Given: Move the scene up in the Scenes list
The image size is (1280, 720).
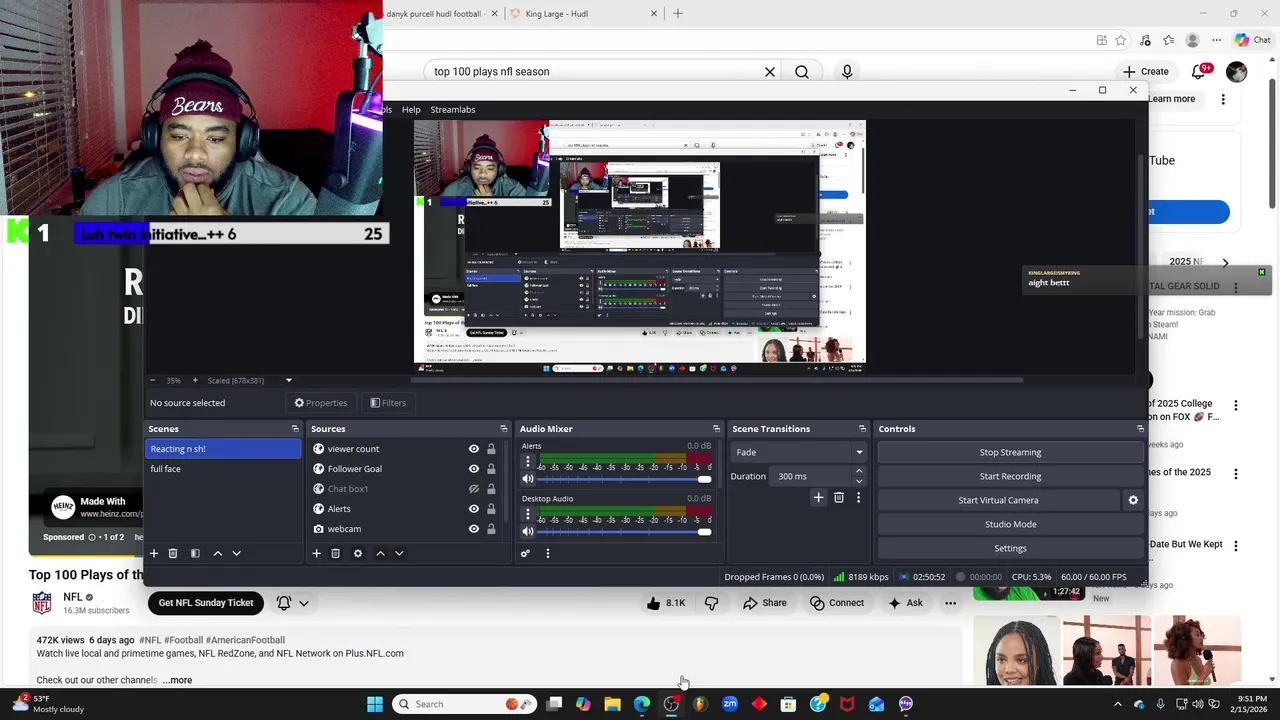Looking at the screenshot, I should tap(217, 553).
